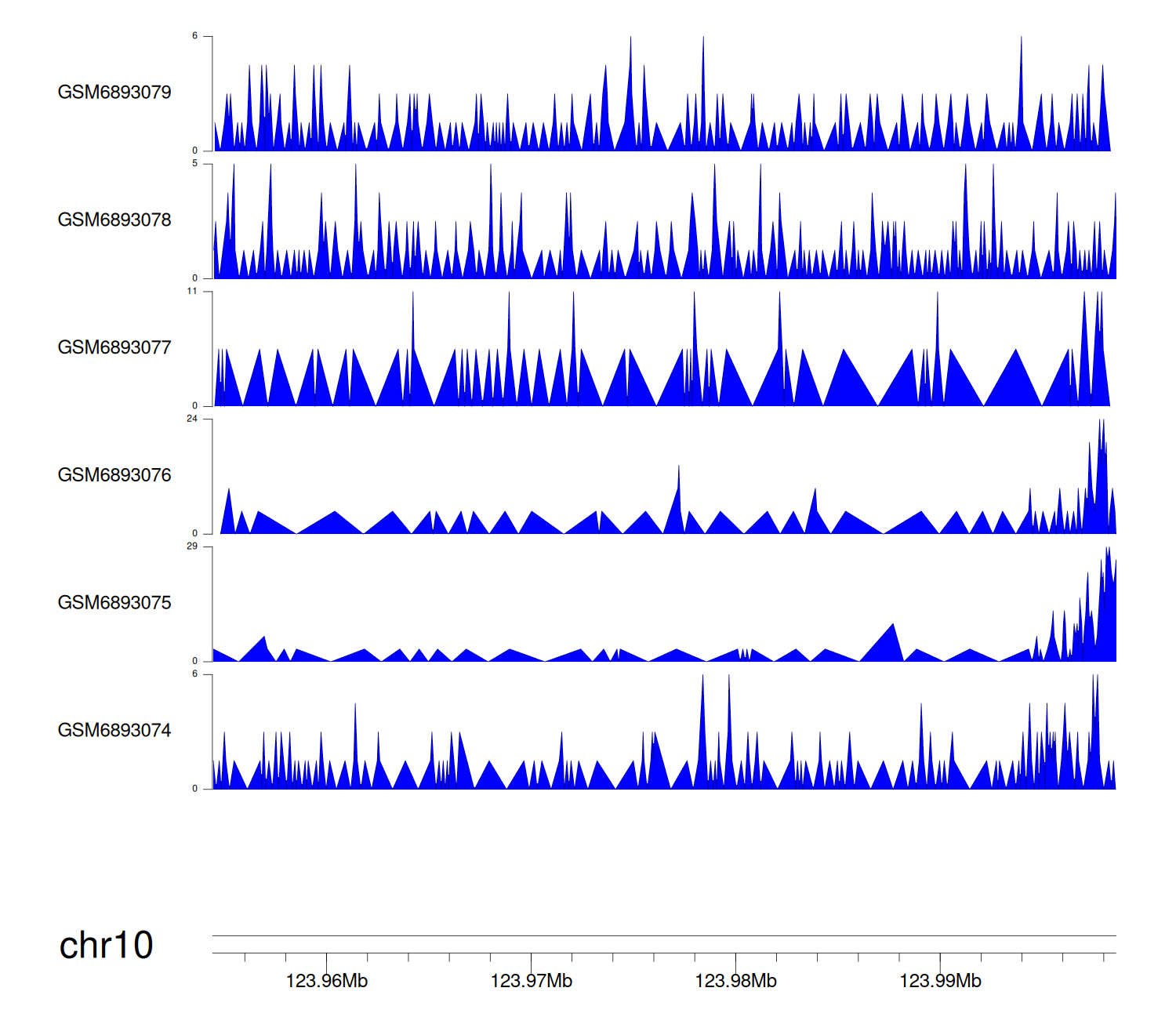Click the GSM6893079 track label
This screenshot has width=1176, height=1035.
[114, 93]
